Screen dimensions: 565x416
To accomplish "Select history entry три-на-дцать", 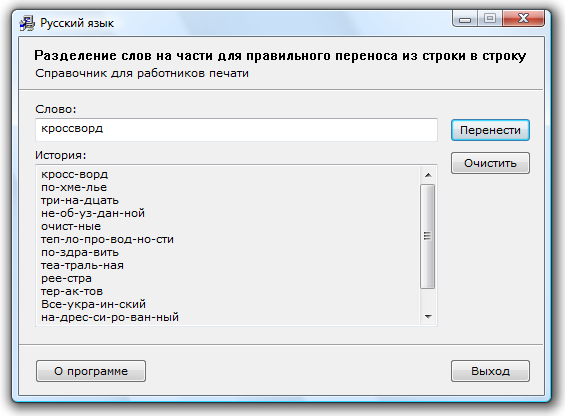I will [x=80, y=200].
